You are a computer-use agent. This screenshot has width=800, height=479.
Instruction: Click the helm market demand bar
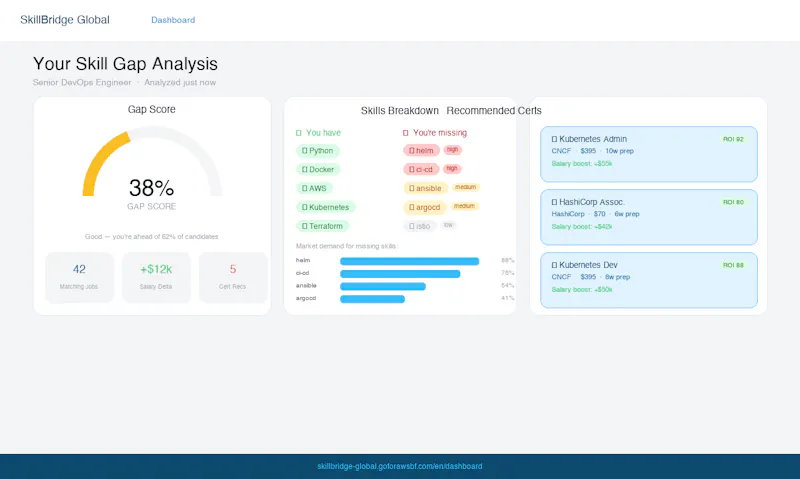pyautogui.click(x=410, y=261)
